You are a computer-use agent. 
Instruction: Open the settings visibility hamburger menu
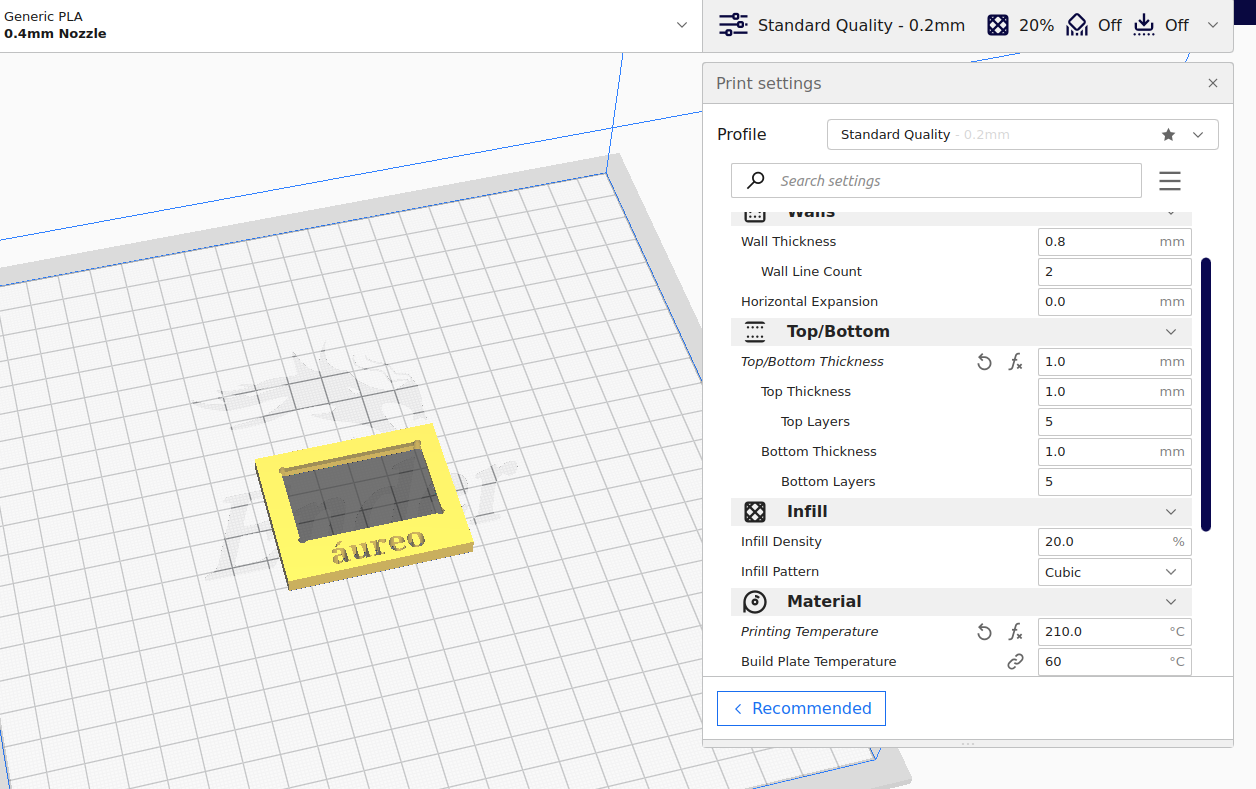(1170, 181)
